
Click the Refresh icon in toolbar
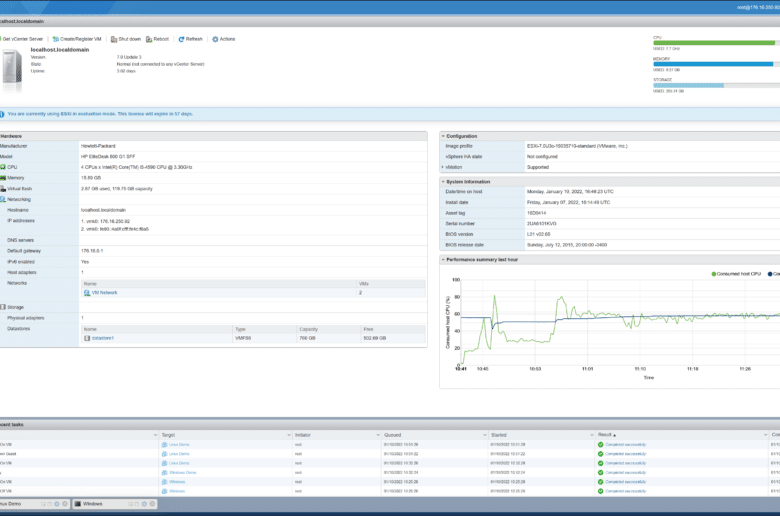click(x=181, y=39)
